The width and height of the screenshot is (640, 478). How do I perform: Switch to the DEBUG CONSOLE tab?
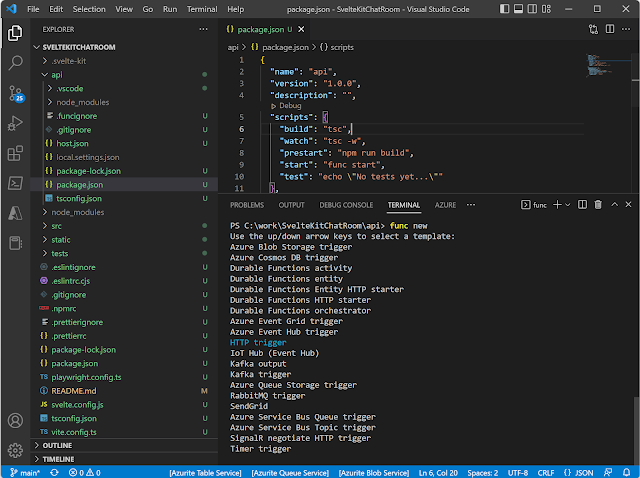pos(346,205)
